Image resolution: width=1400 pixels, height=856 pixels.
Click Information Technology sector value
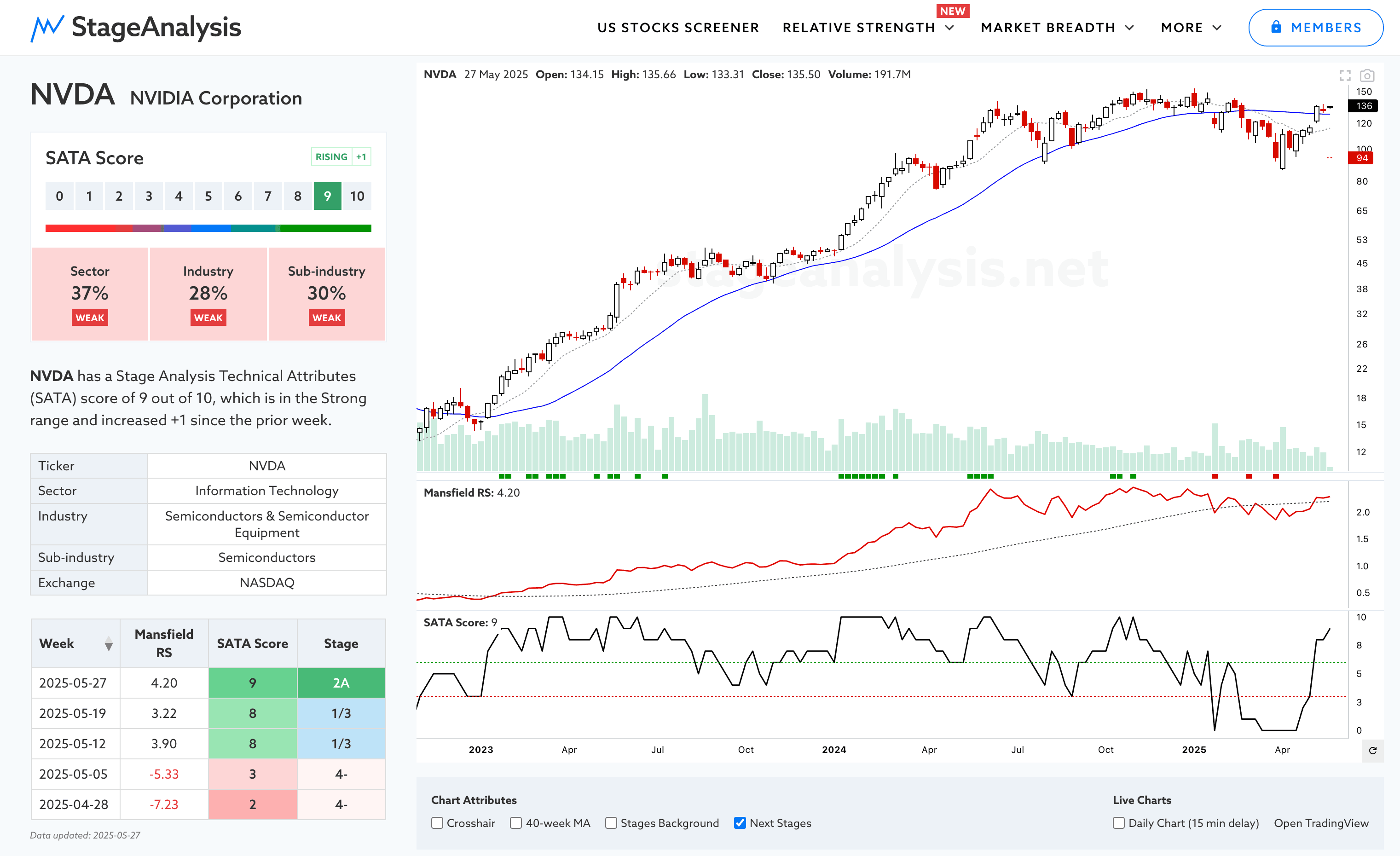tap(267, 491)
